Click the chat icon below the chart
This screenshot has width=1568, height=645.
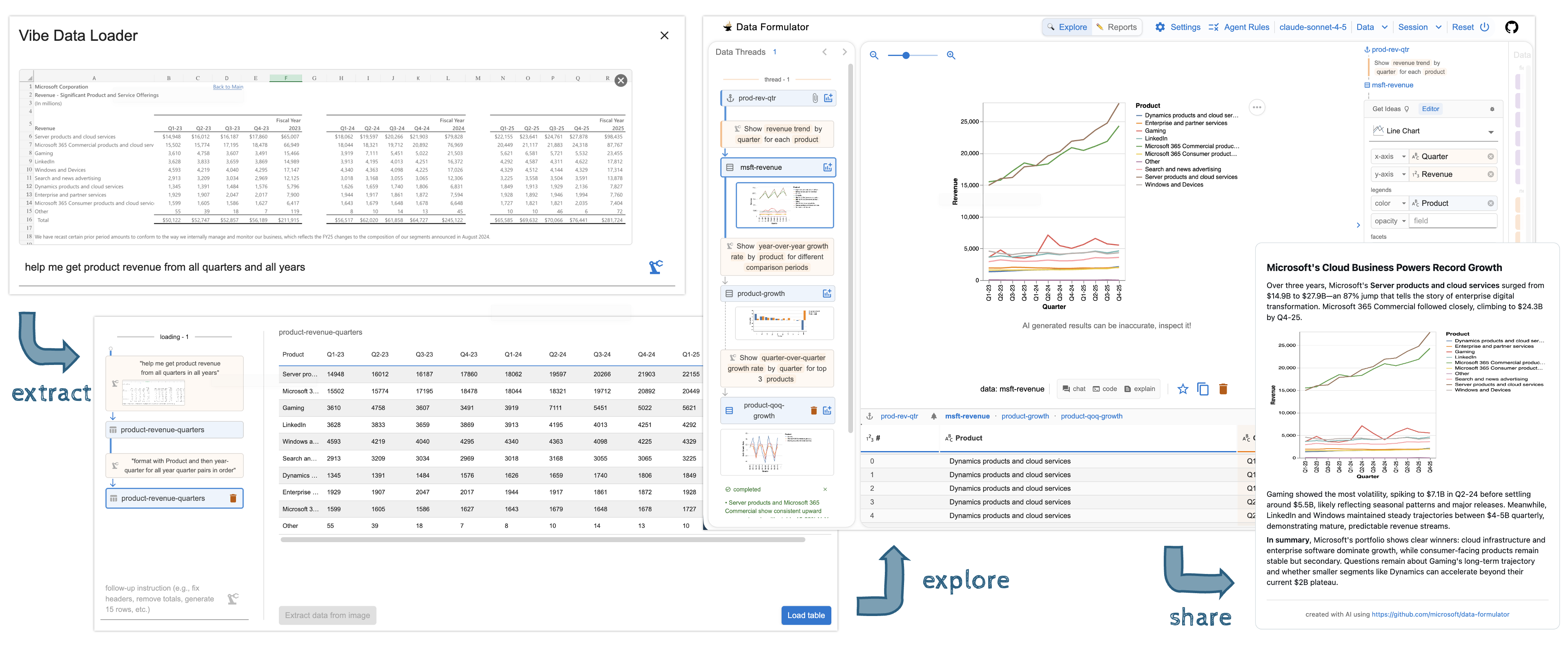[x=1074, y=389]
